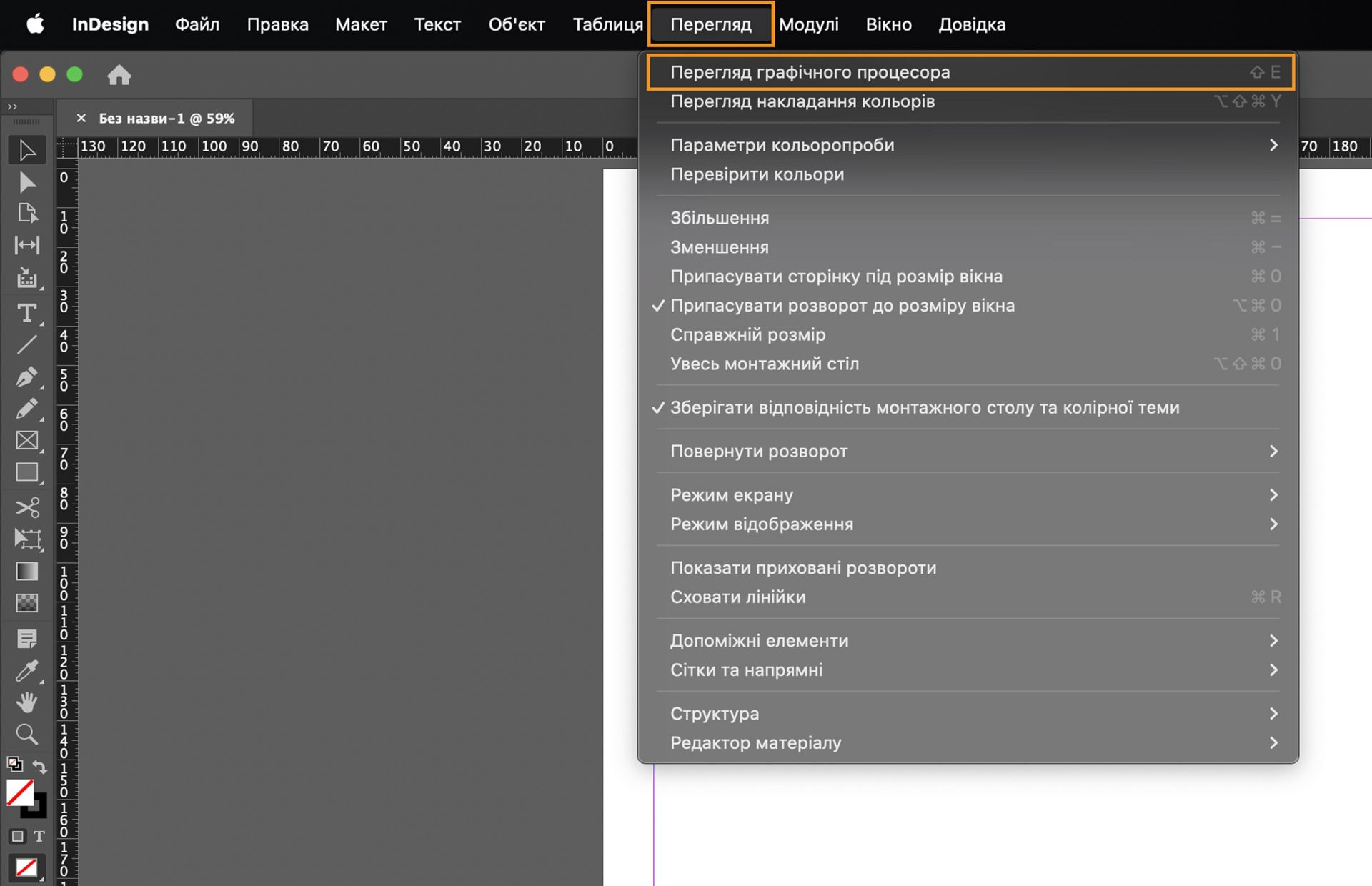Select the Pen tool

pos(27,377)
